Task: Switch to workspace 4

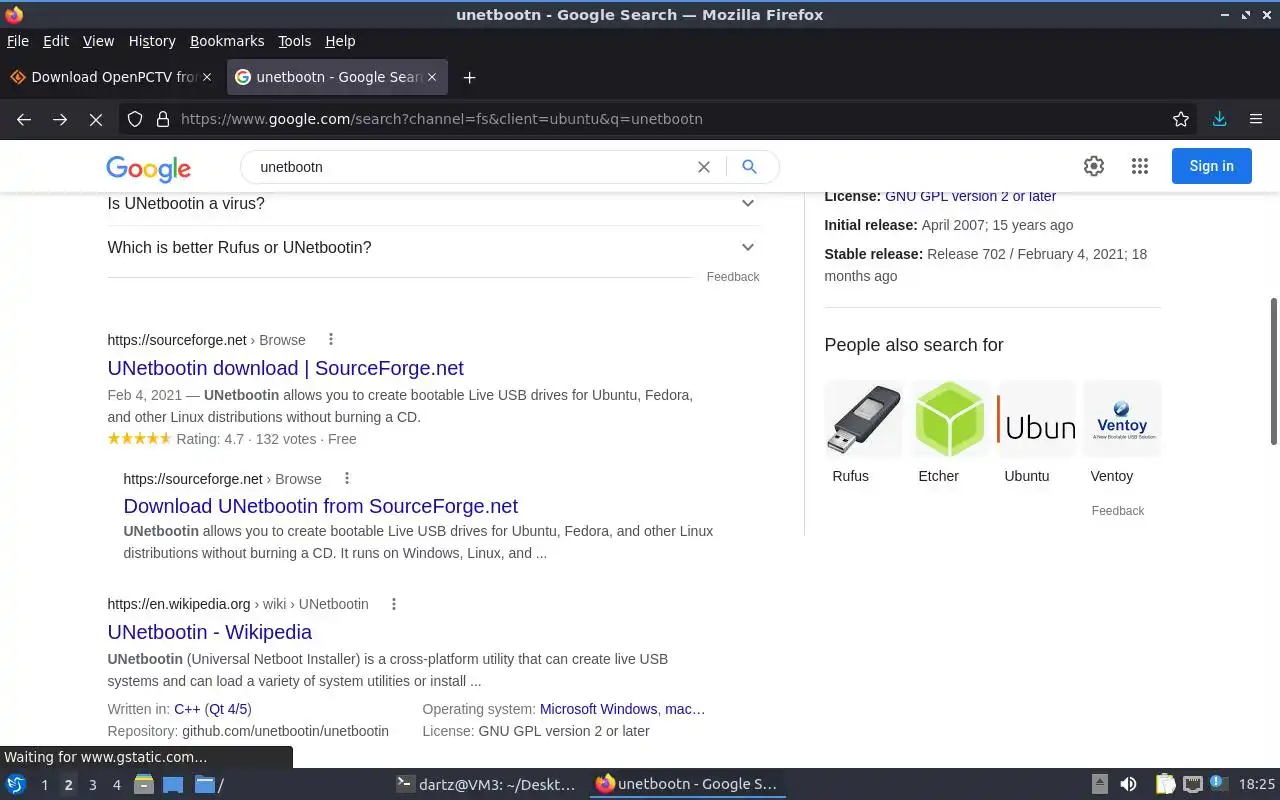Action: (x=116, y=785)
